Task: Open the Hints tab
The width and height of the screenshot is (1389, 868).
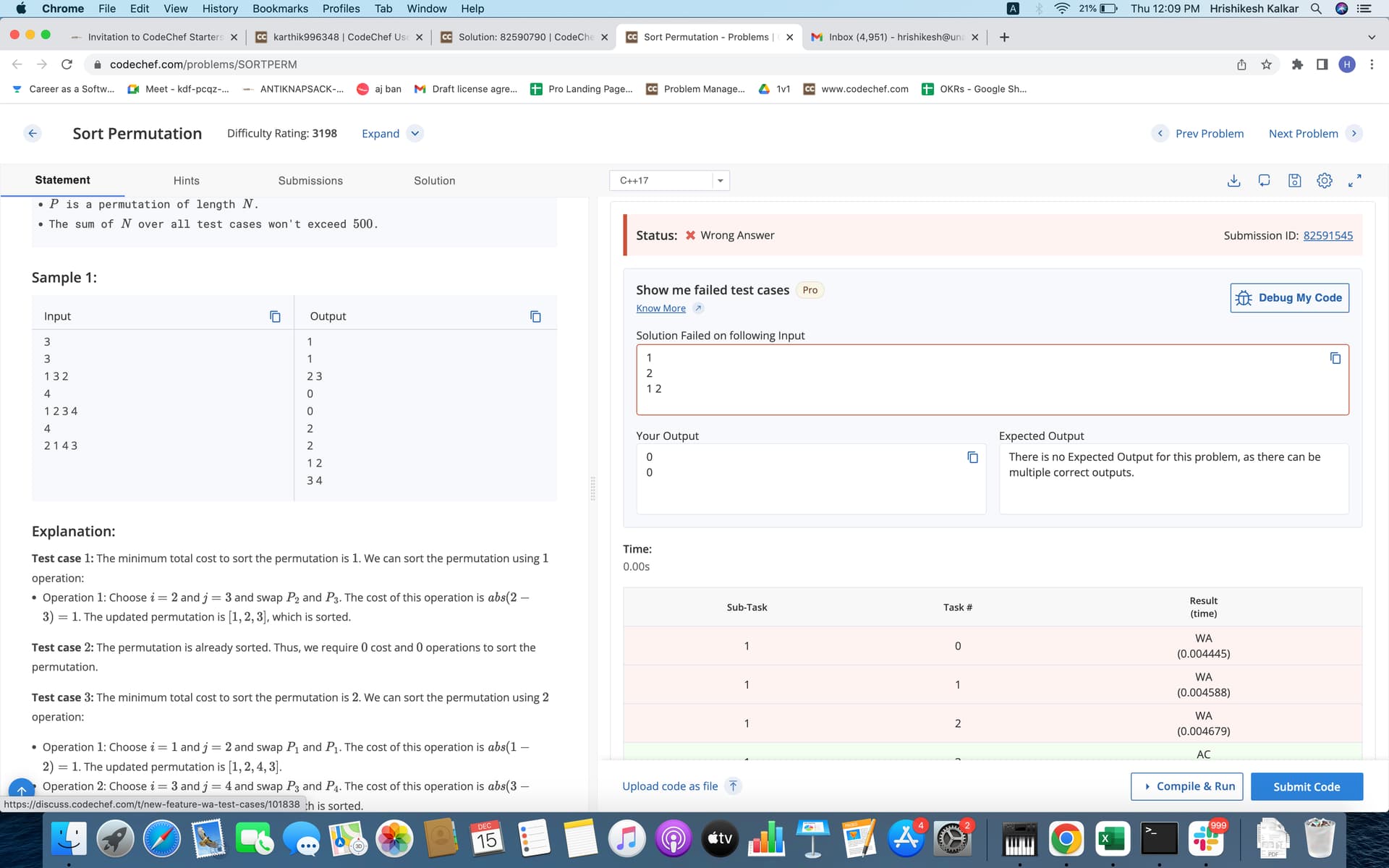Action: [186, 181]
